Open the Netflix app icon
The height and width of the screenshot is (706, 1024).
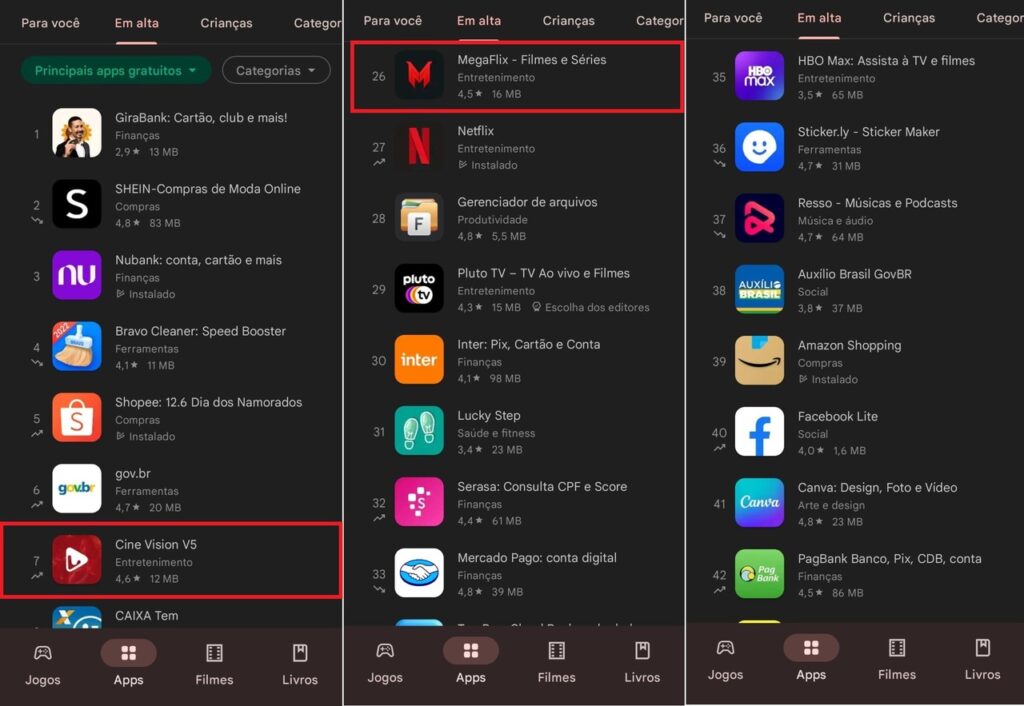(419, 146)
